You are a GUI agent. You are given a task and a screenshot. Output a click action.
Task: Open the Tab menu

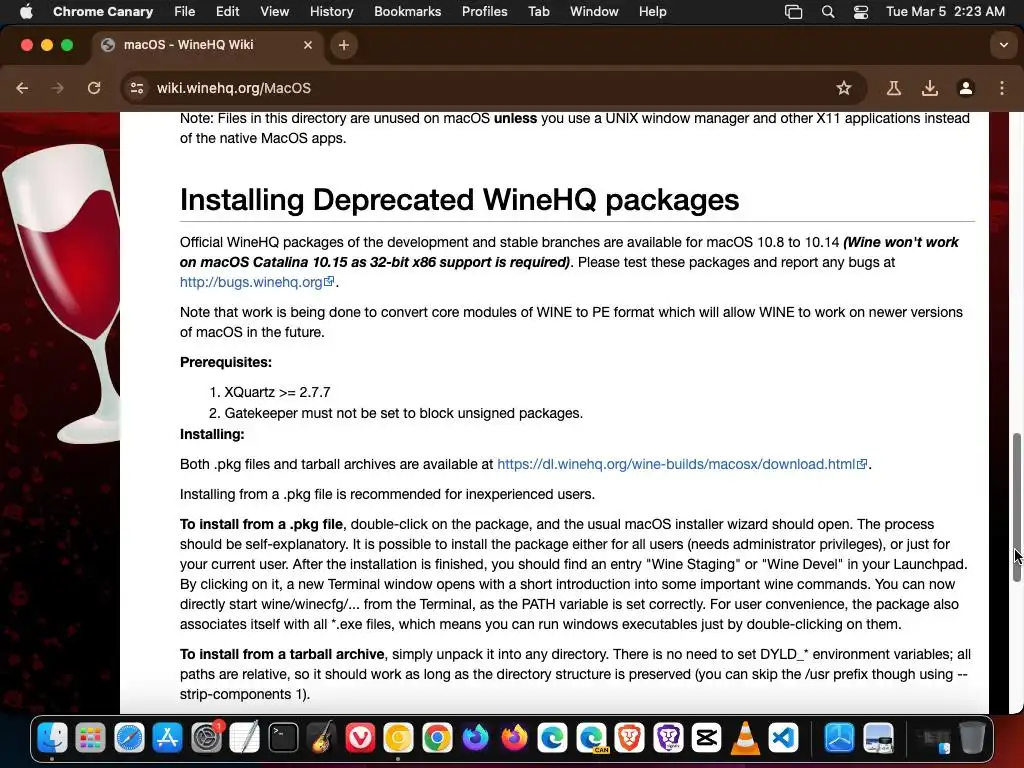[538, 11]
